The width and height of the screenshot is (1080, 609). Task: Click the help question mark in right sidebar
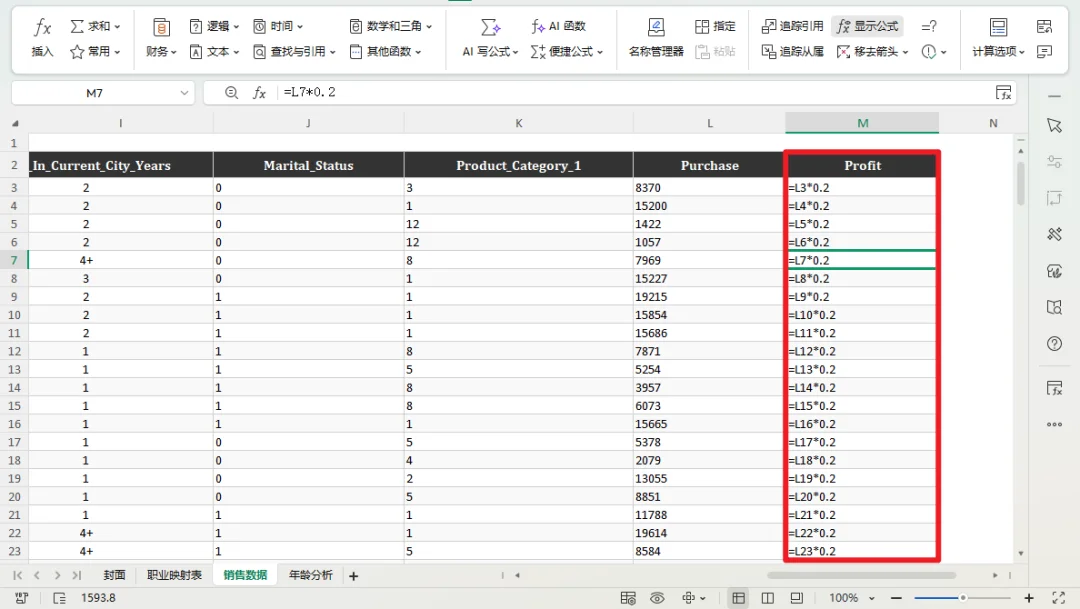pos(1054,344)
